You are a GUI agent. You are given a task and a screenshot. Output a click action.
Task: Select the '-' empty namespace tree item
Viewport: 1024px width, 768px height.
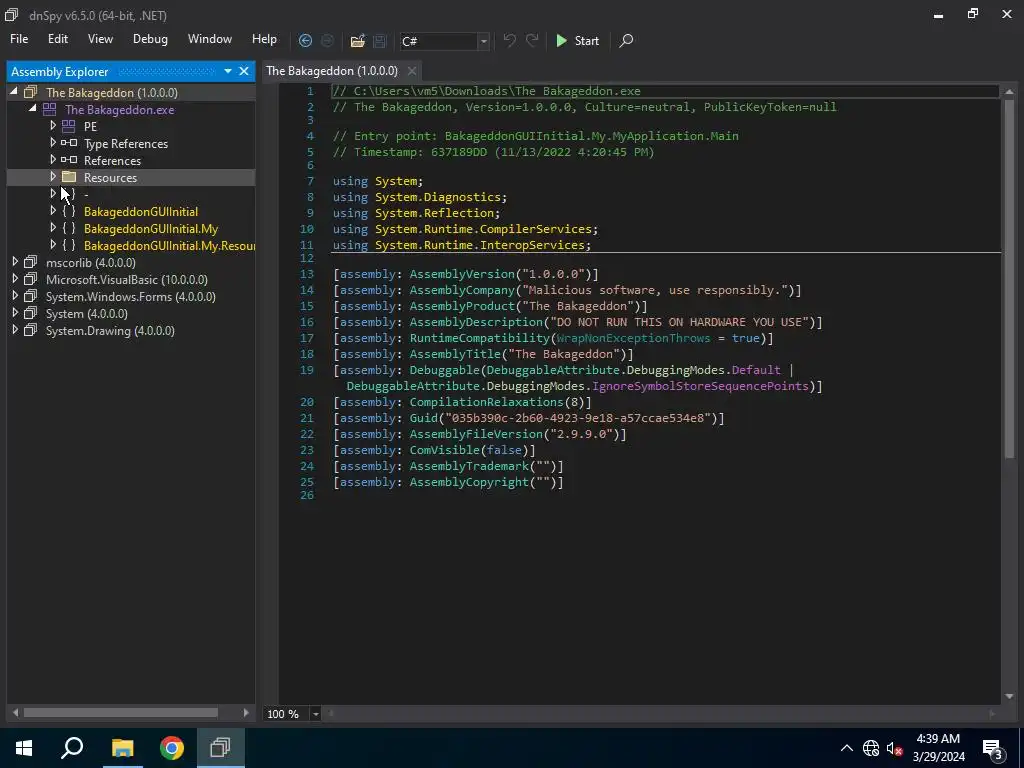click(86, 194)
